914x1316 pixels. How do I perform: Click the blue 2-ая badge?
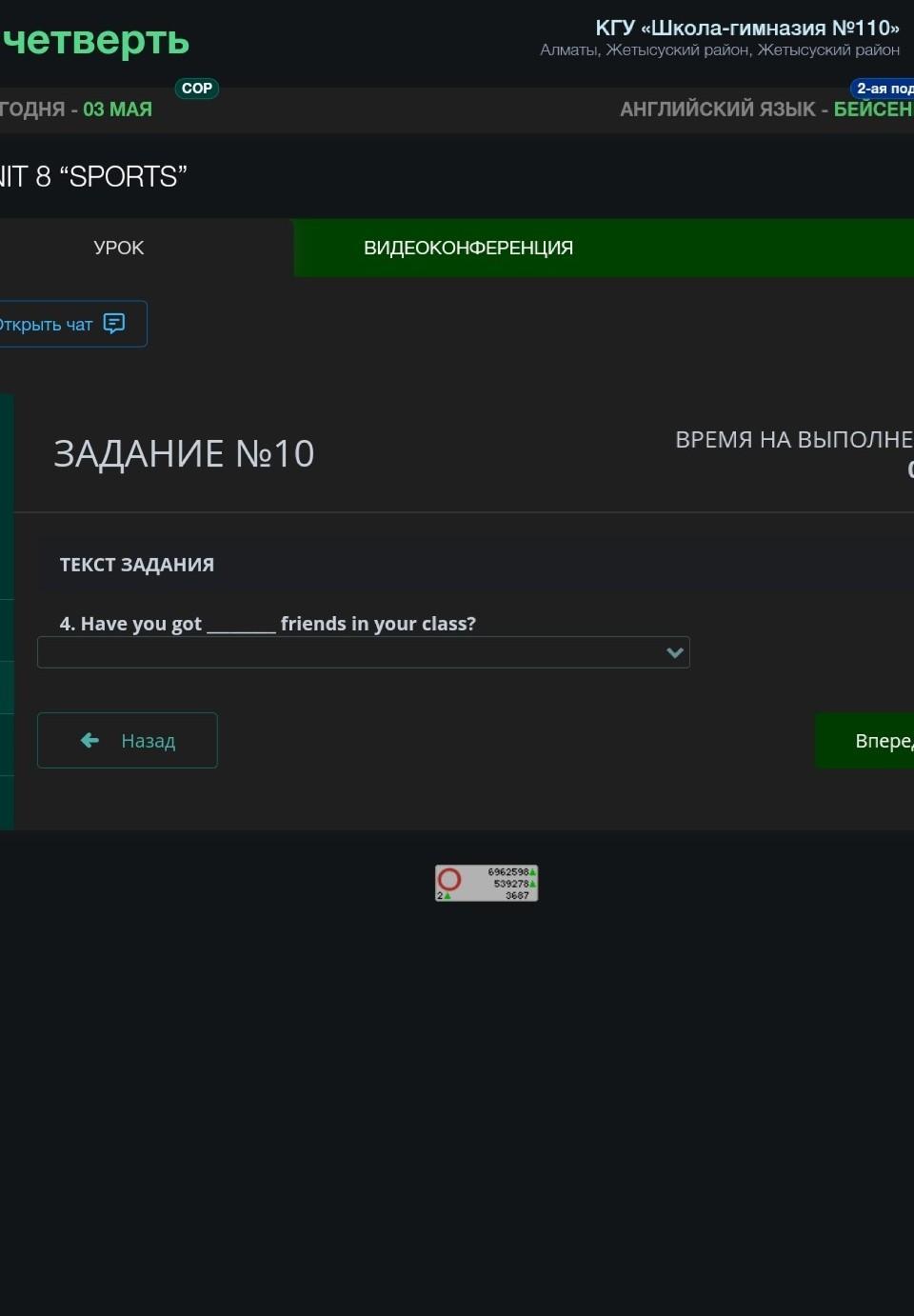884,89
